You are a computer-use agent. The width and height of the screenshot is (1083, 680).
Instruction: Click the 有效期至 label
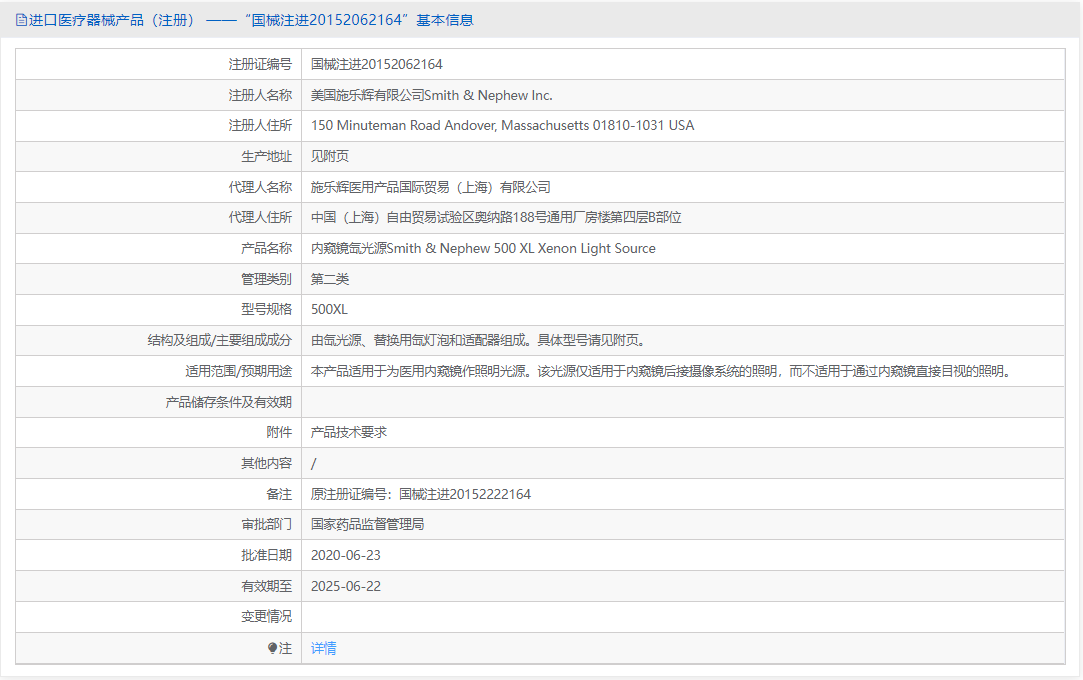pyautogui.click(x=267, y=586)
